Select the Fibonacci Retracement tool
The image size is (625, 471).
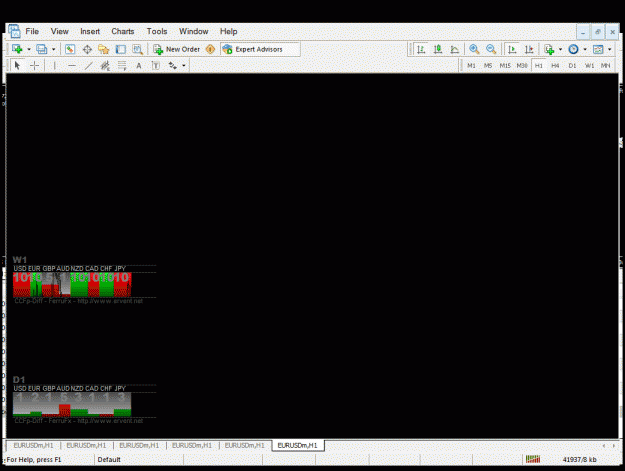122,65
